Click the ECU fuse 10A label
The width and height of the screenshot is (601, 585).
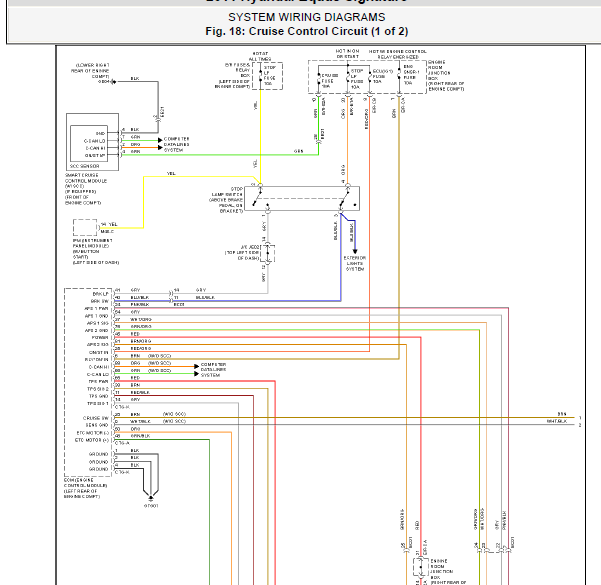[x=383, y=76]
